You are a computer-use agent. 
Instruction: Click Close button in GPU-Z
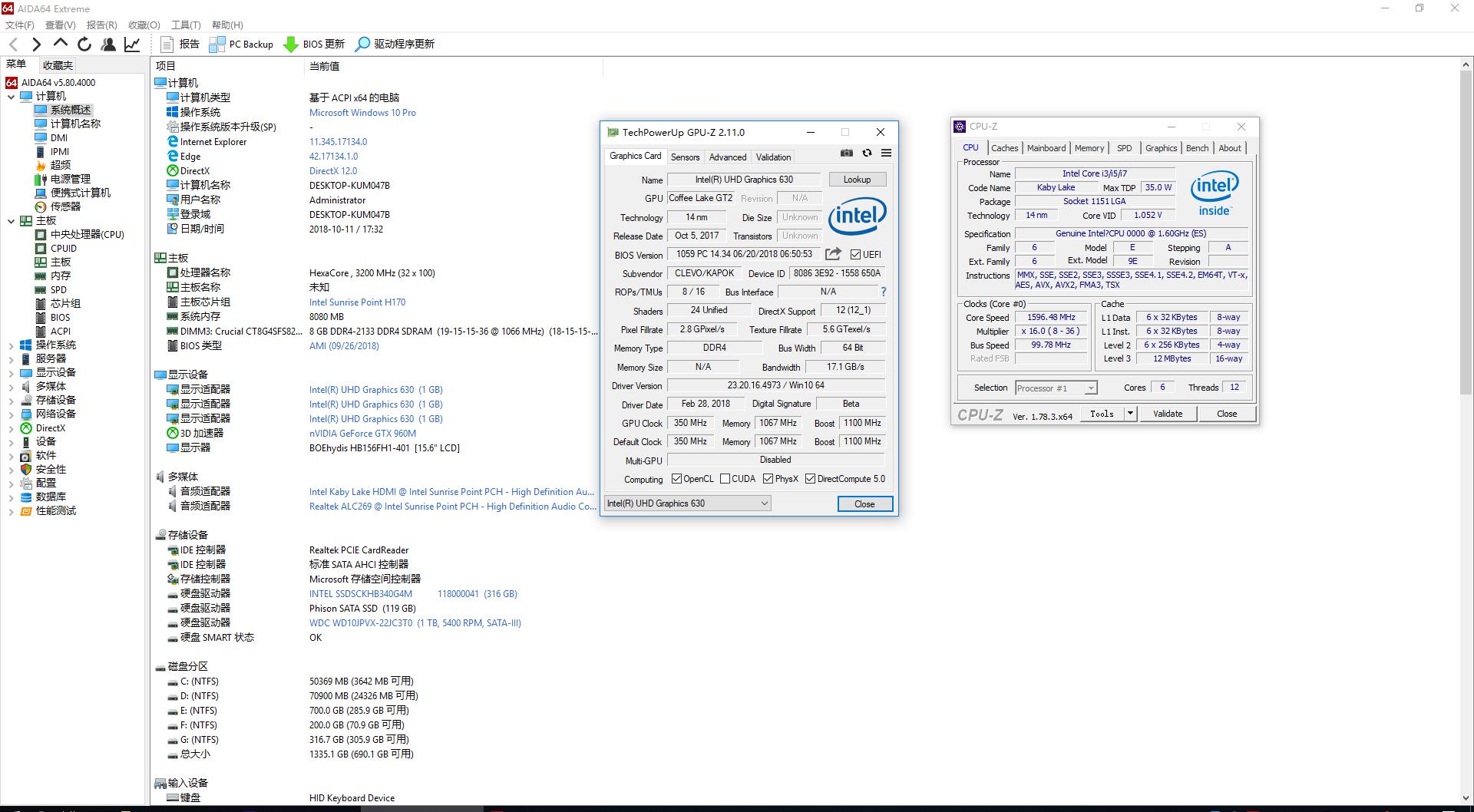pyautogui.click(x=864, y=504)
